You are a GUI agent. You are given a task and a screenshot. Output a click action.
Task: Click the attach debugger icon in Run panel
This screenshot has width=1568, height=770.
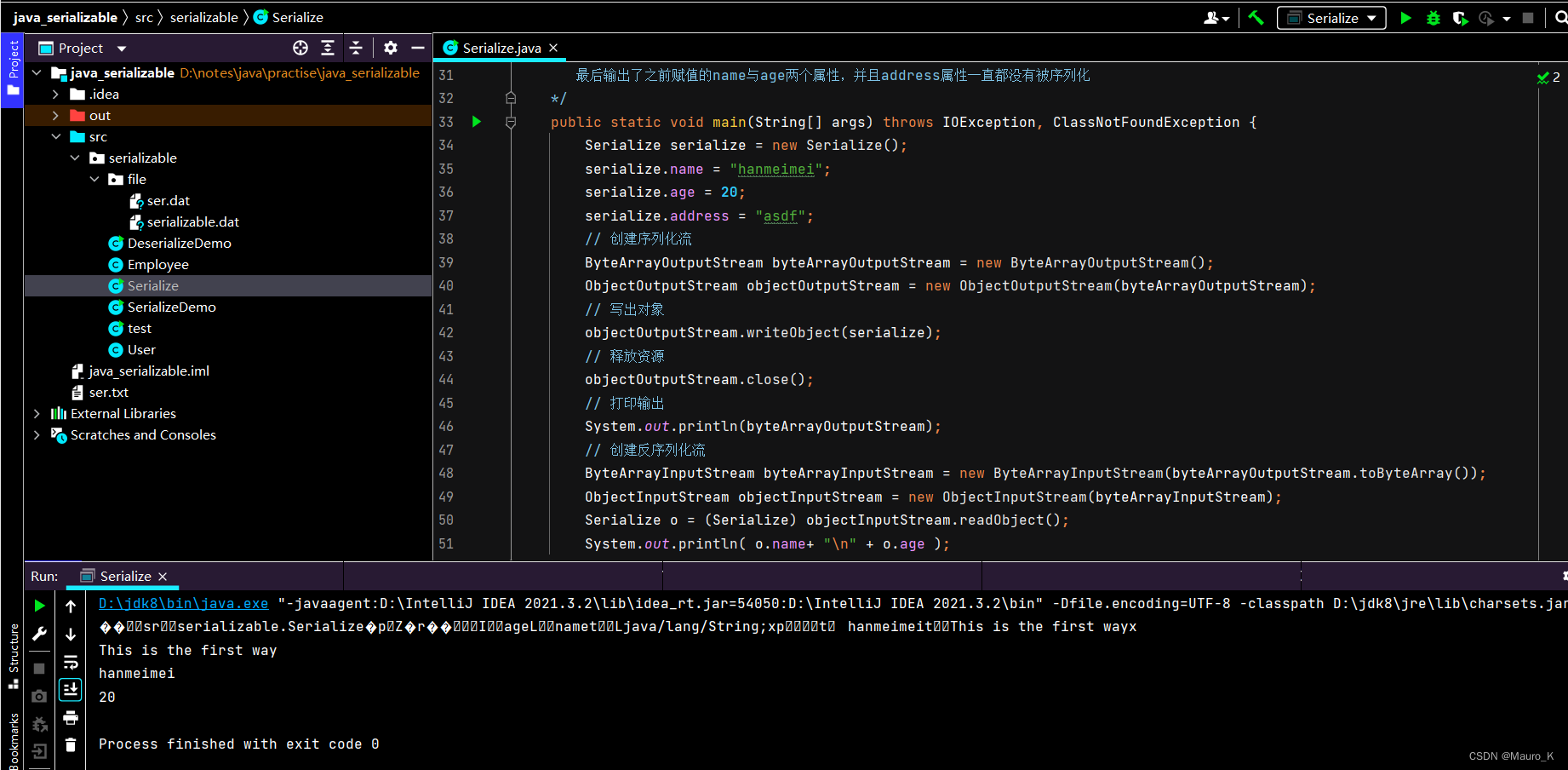(39, 724)
